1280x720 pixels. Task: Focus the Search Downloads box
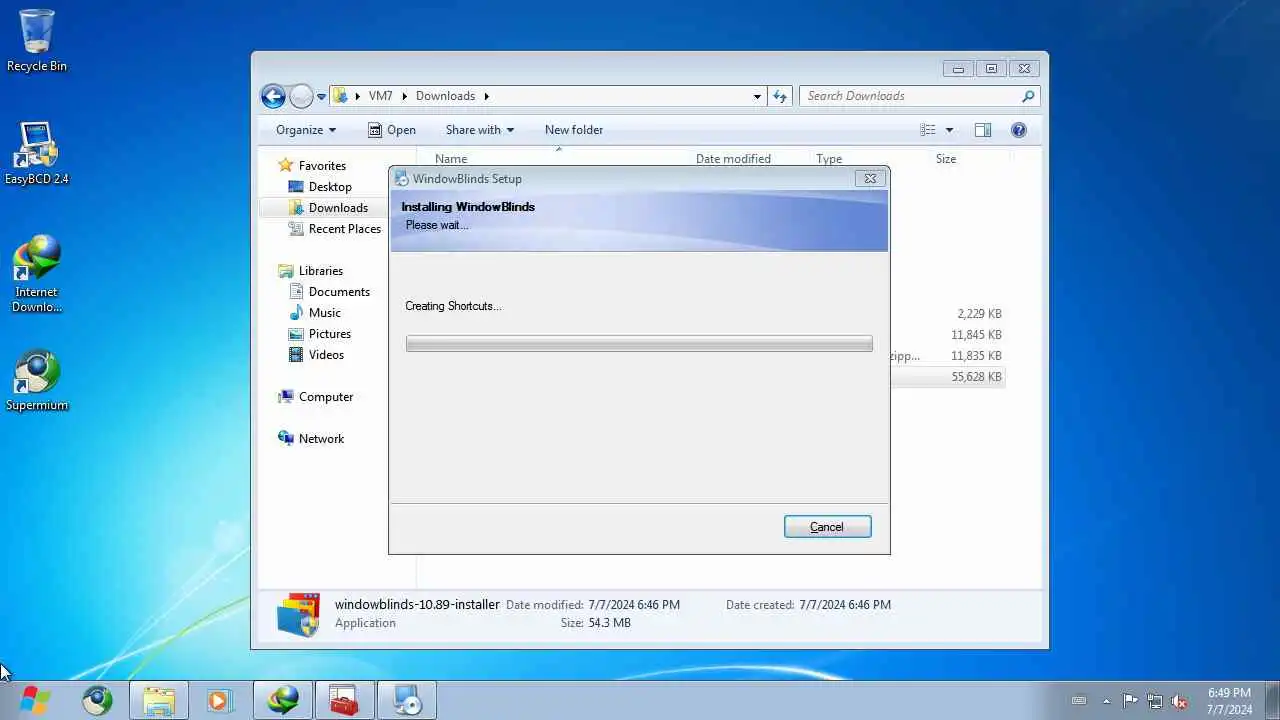pos(912,96)
